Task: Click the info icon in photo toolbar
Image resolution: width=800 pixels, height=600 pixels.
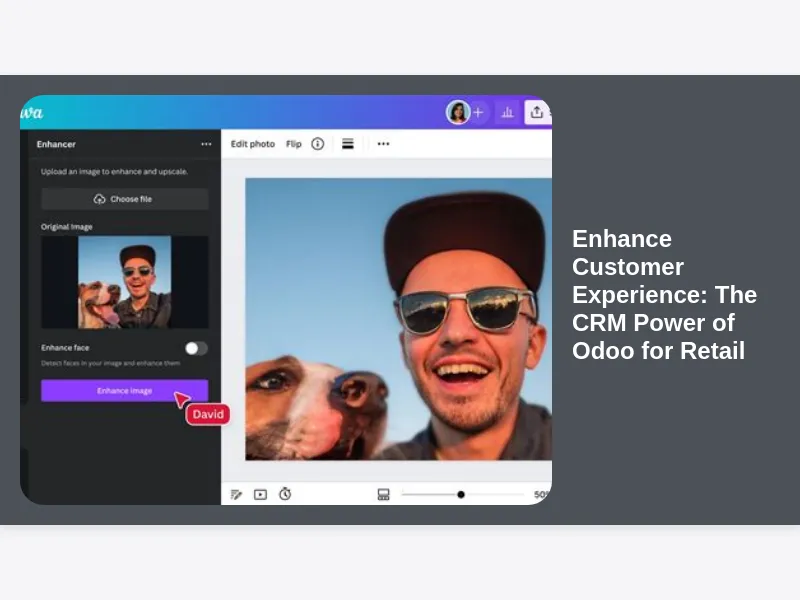Action: point(318,144)
